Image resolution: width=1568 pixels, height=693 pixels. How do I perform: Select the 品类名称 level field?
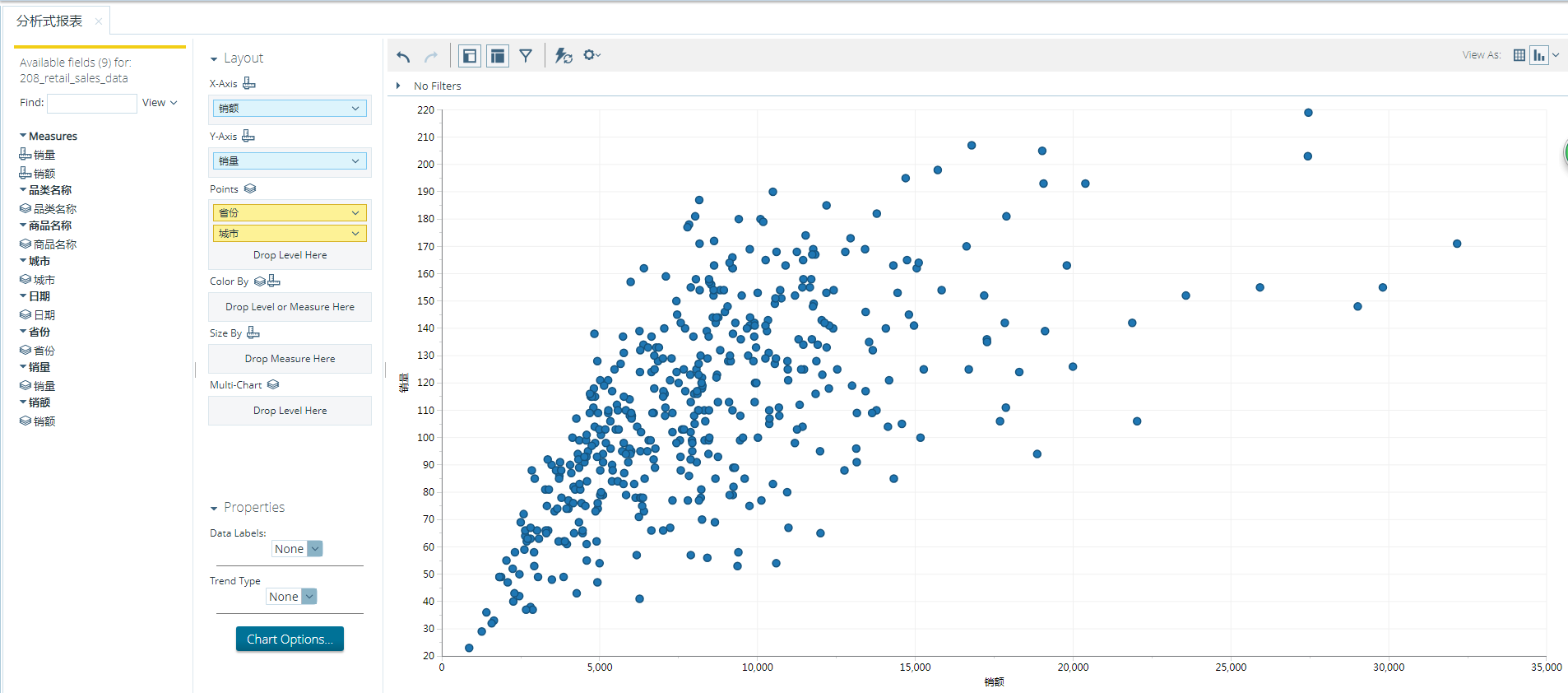click(x=49, y=209)
